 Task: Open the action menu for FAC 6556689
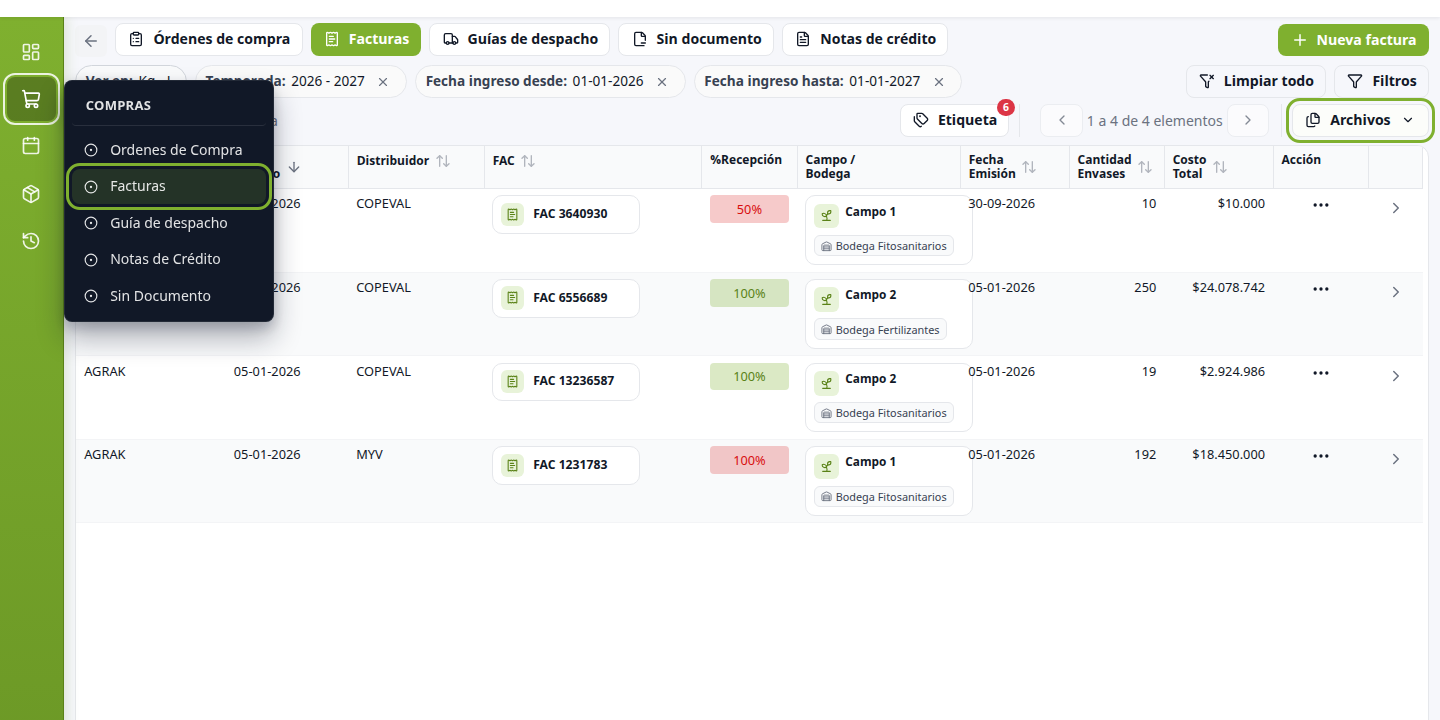point(1321,289)
